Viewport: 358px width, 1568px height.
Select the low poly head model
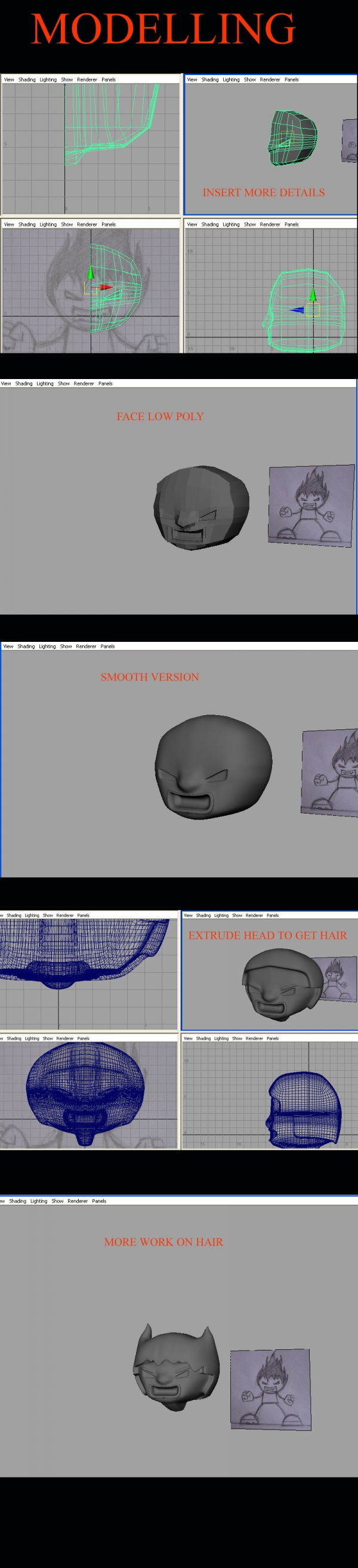pos(201,508)
